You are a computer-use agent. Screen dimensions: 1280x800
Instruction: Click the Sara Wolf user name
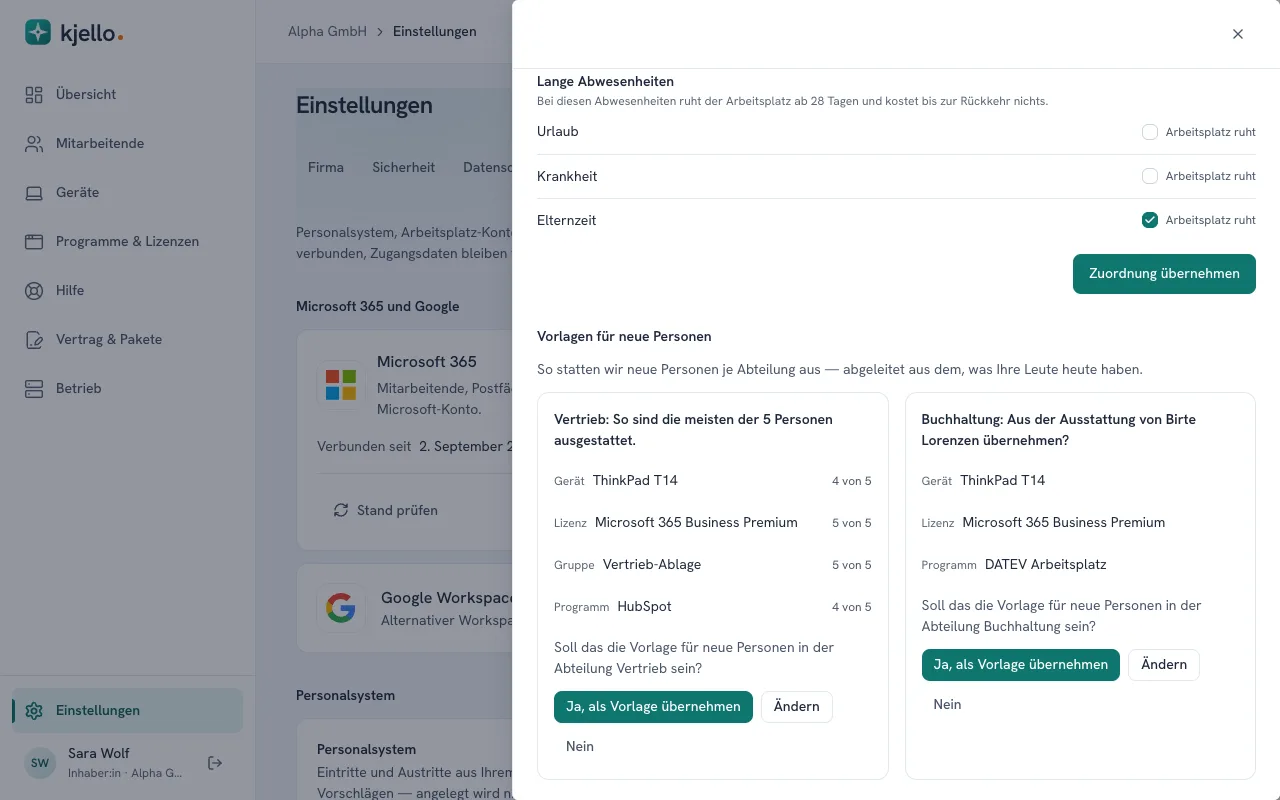click(99, 754)
